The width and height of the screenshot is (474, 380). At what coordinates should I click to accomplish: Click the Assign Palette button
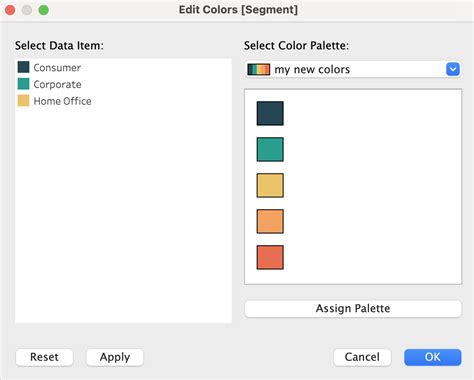pyautogui.click(x=353, y=309)
